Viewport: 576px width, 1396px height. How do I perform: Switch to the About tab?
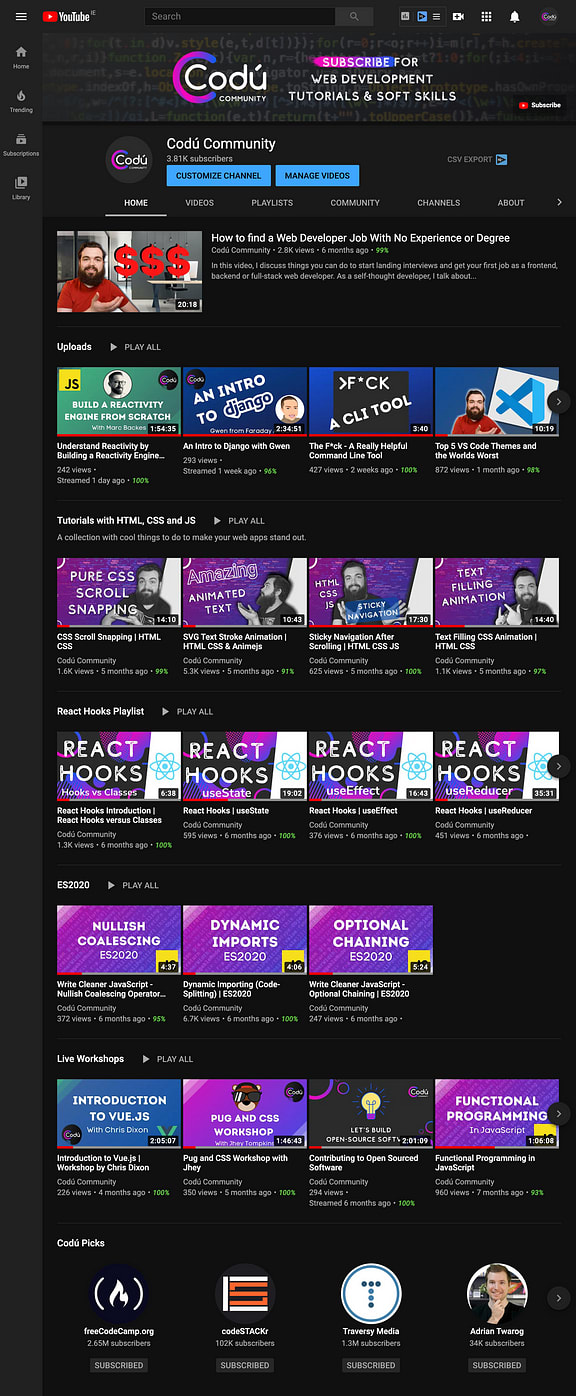pos(511,203)
